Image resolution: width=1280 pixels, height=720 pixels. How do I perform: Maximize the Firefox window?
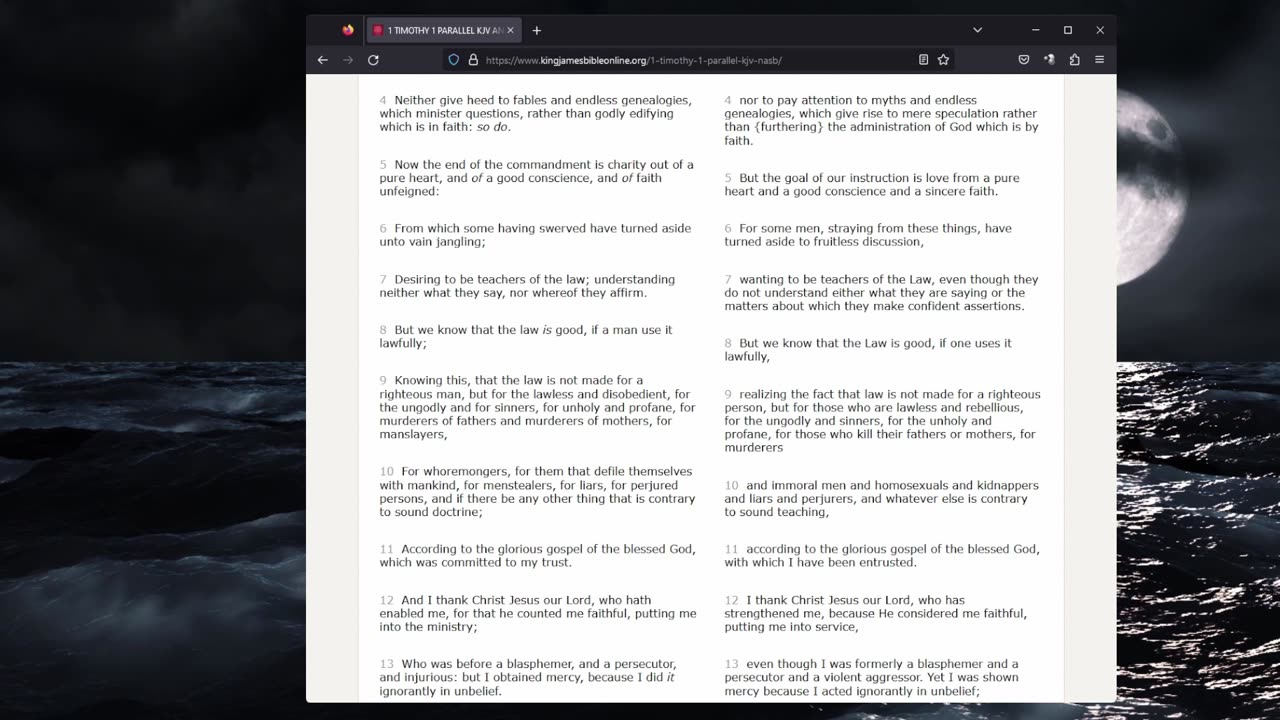point(1068,30)
